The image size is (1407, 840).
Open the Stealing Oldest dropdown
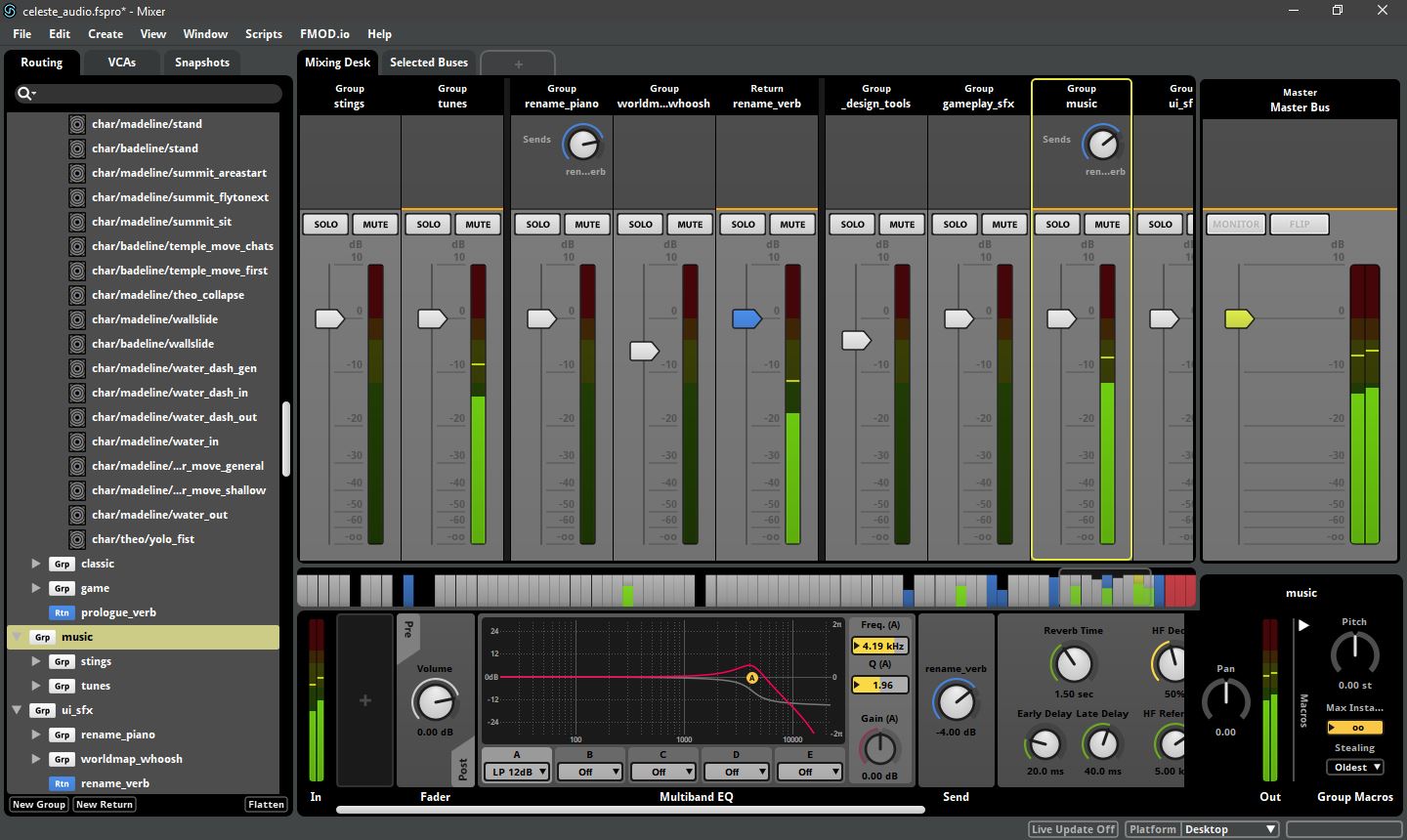click(x=1354, y=767)
